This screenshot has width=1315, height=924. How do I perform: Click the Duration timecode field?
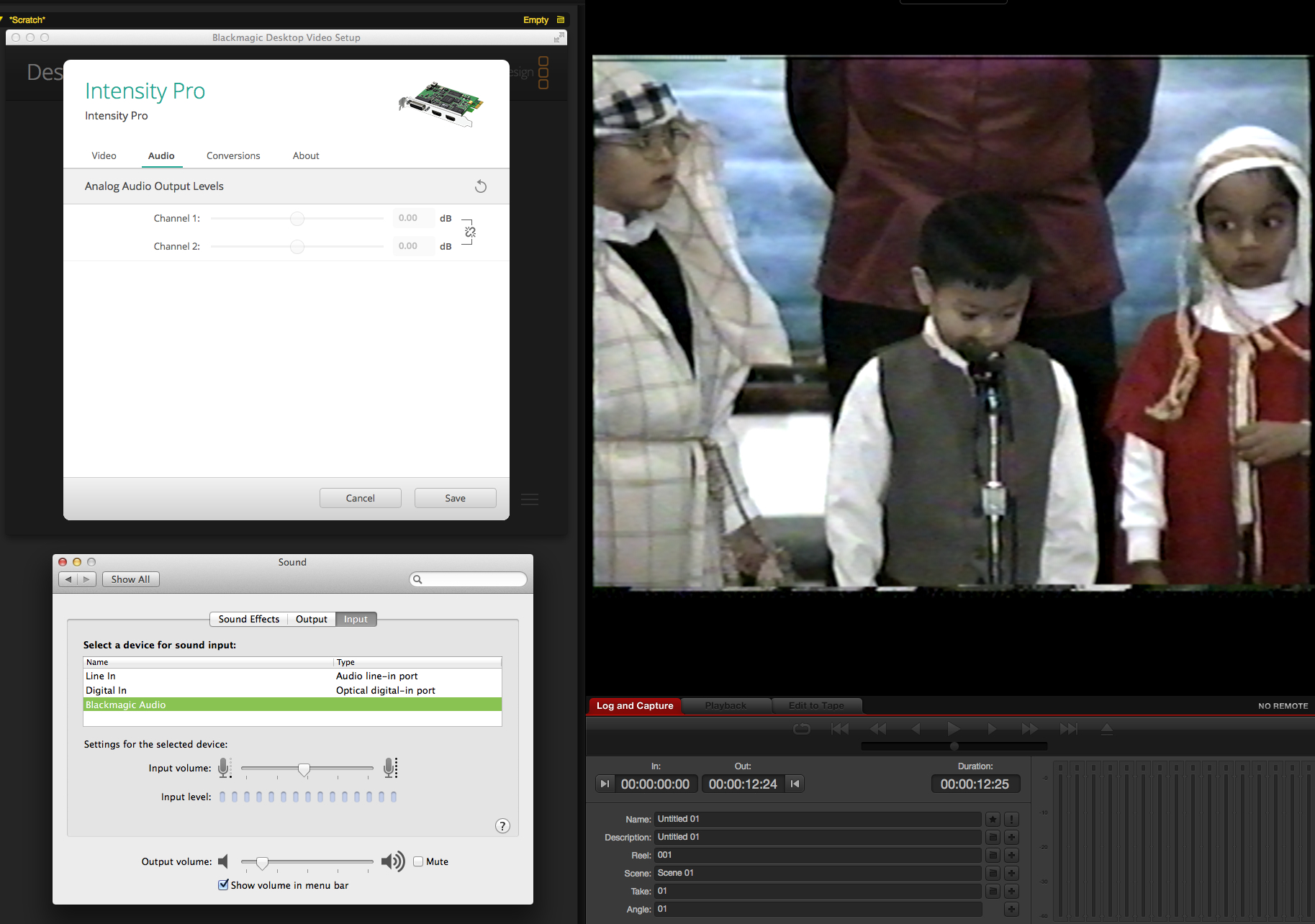[x=975, y=784]
